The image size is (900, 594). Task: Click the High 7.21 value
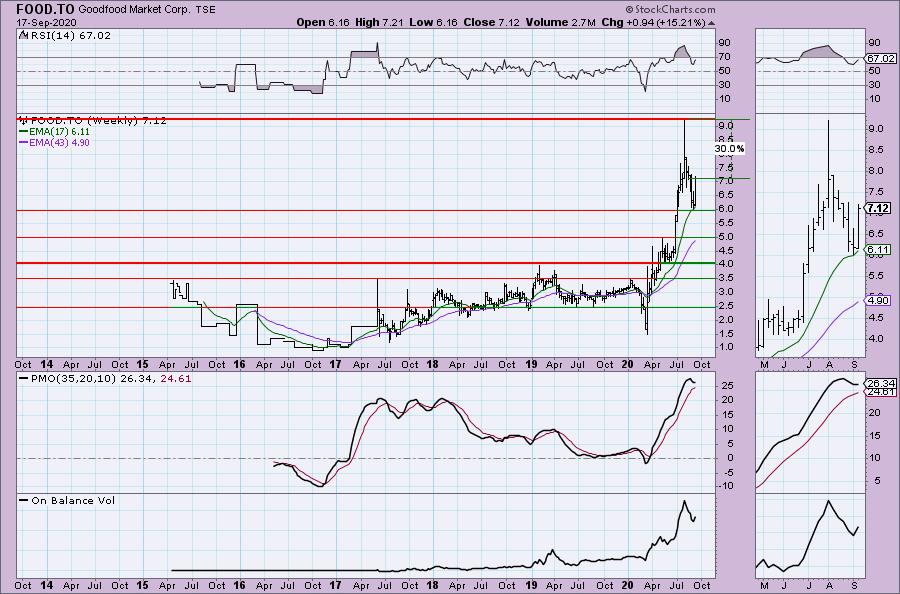click(x=379, y=22)
